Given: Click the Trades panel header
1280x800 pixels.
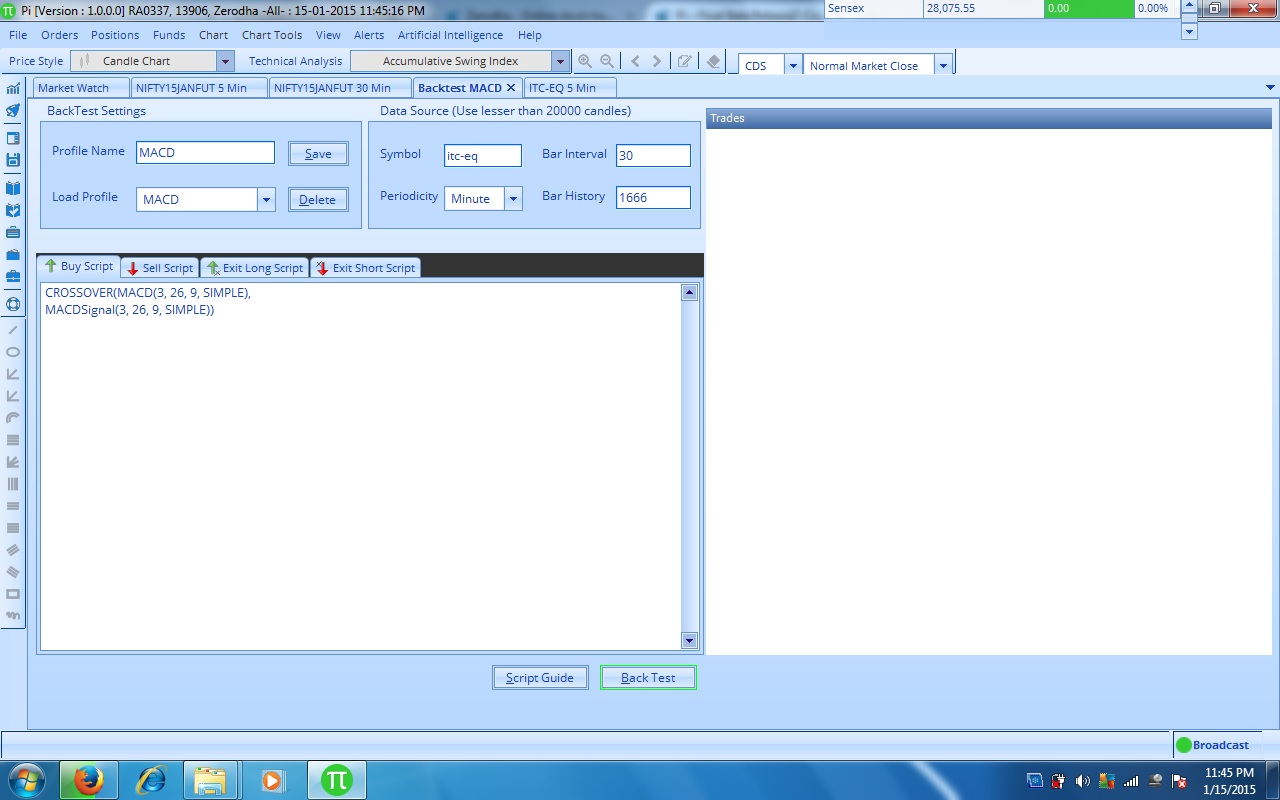Looking at the screenshot, I should (989, 118).
